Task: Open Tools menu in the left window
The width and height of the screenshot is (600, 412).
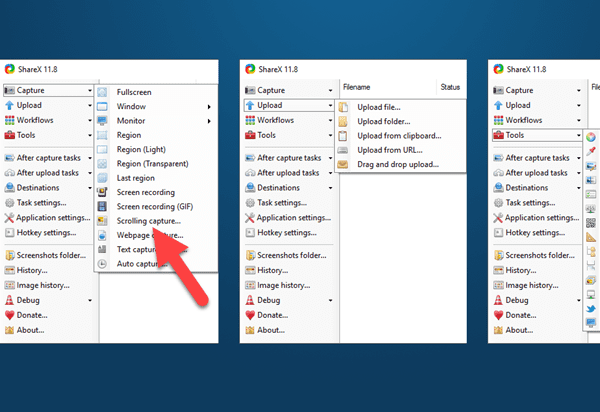Action: (48, 135)
